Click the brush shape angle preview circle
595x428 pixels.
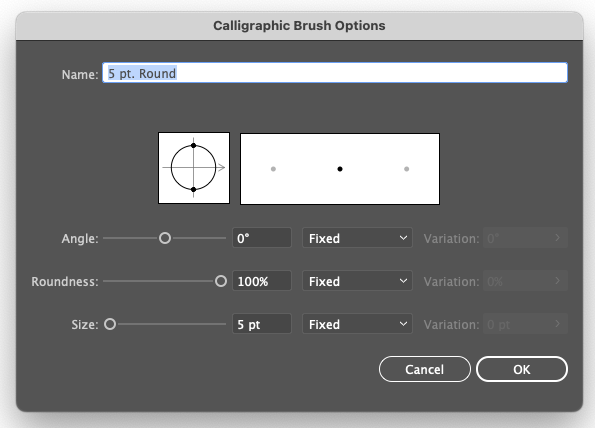[194, 167]
